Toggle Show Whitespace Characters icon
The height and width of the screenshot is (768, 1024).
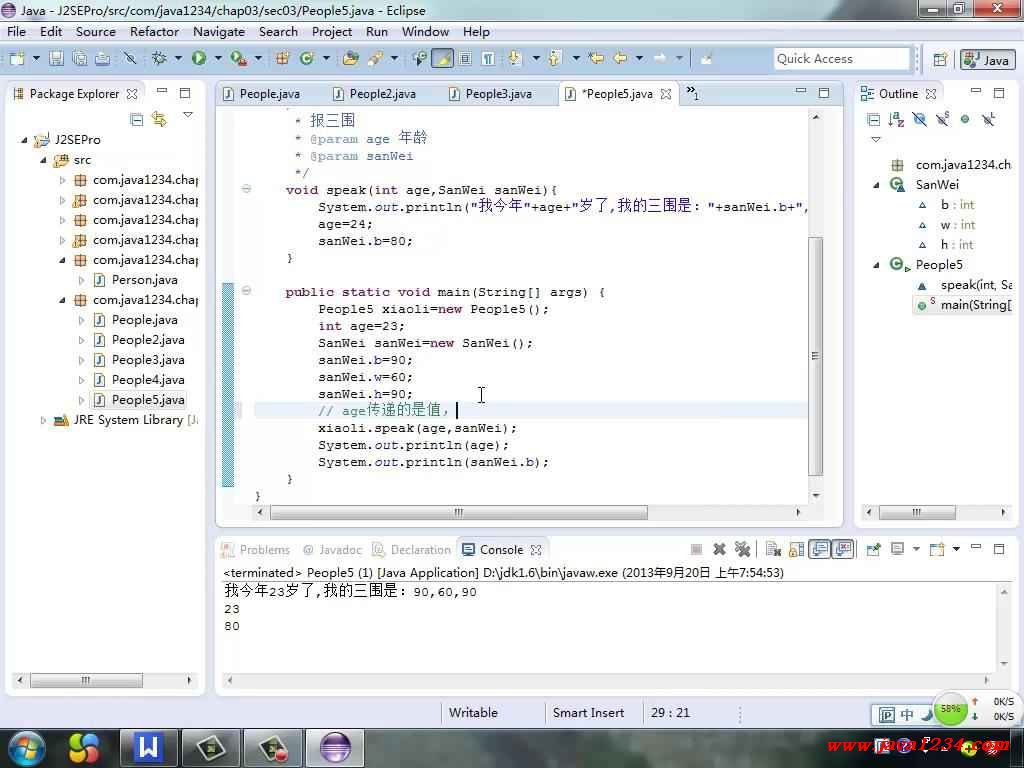click(x=488, y=59)
